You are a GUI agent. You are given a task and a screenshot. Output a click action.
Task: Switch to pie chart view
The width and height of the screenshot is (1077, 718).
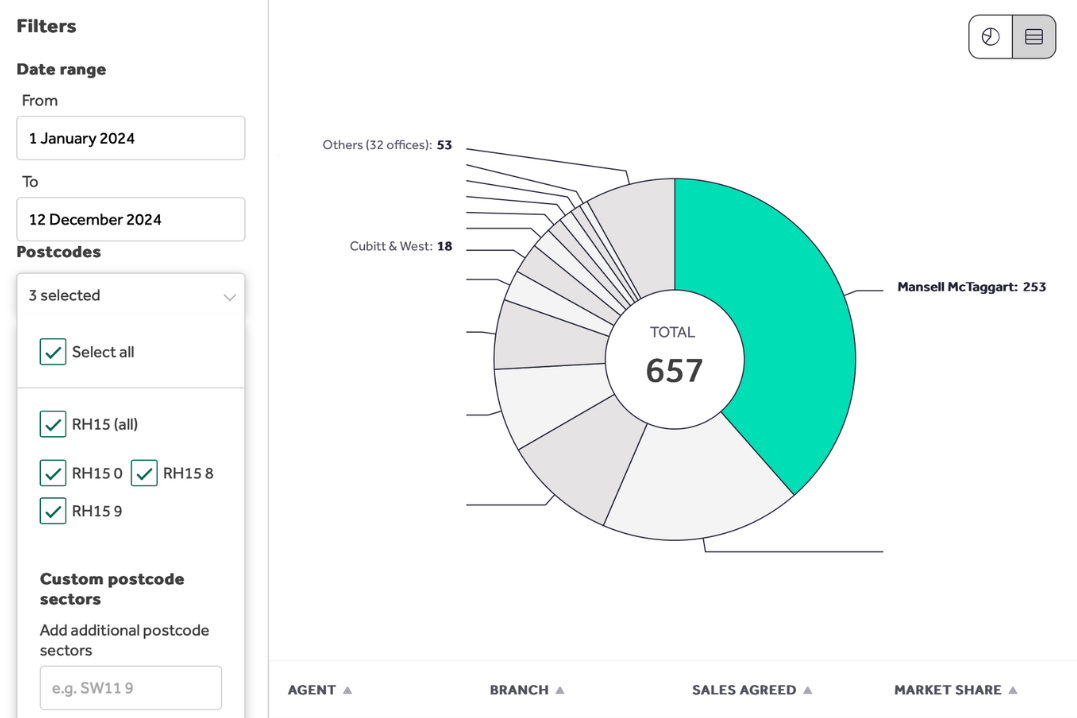click(x=990, y=37)
